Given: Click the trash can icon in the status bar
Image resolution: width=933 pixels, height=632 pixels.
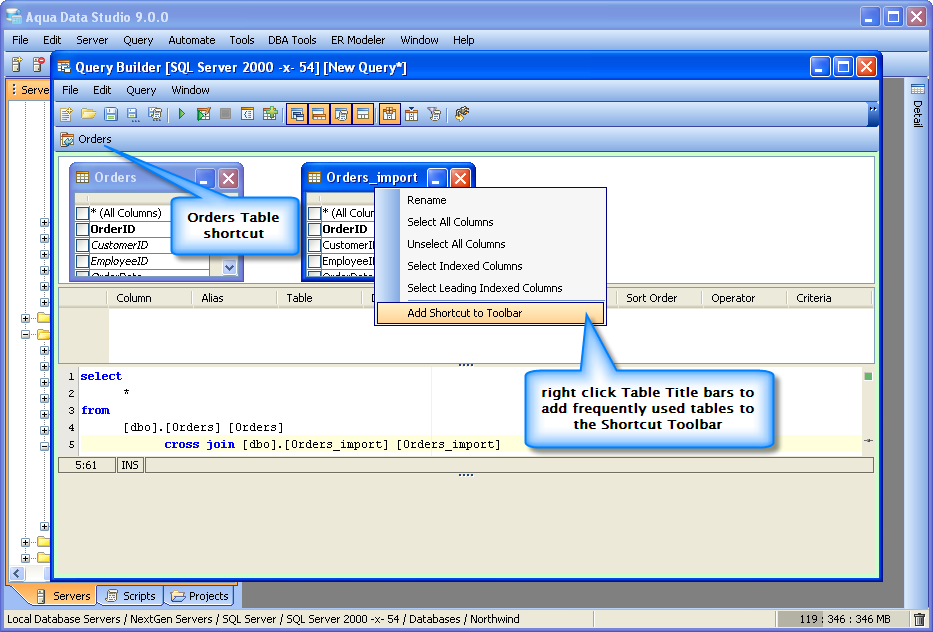Looking at the screenshot, I should pos(919,619).
